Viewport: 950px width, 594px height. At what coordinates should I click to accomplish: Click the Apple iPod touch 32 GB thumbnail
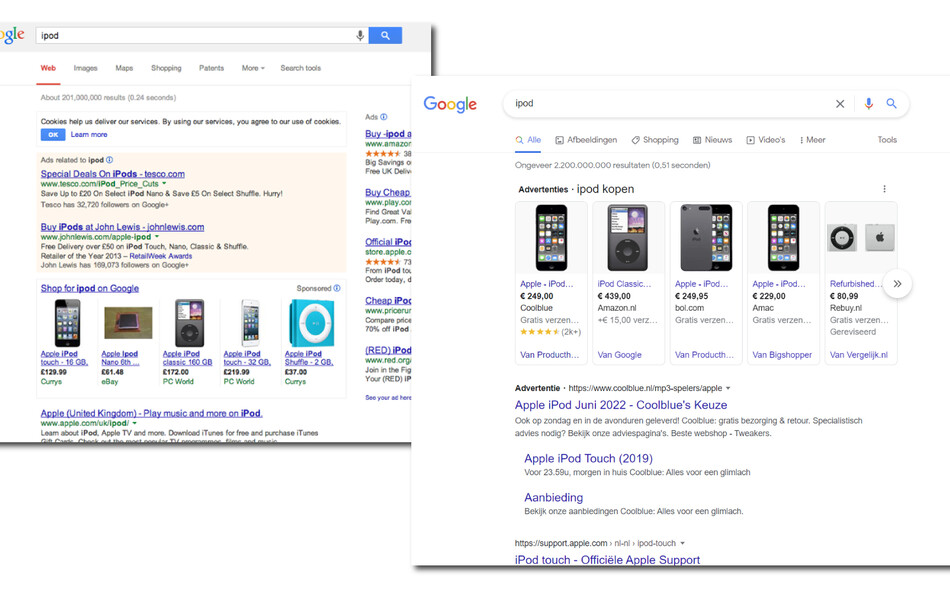250,322
